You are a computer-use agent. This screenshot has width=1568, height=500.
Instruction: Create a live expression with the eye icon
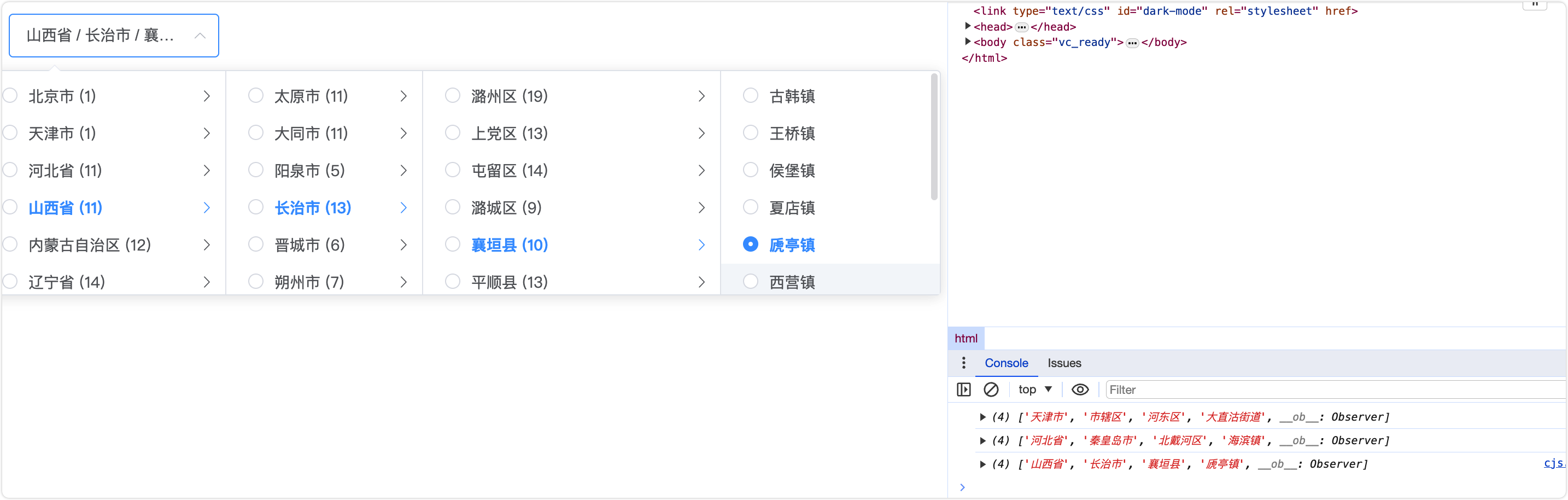tap(1080, 389)
